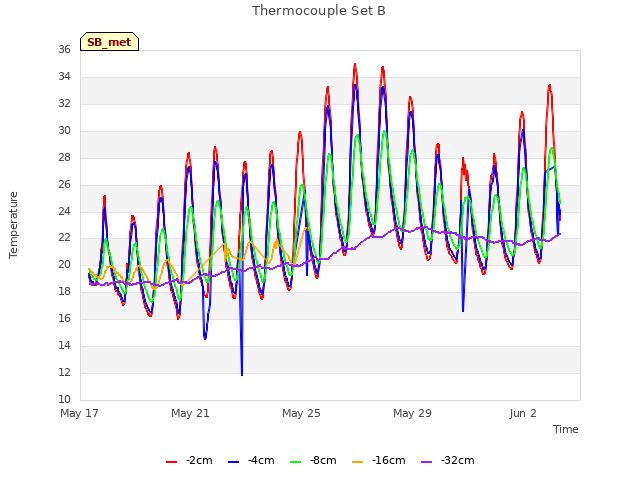Click the green -8cm legend color marker
640x480 pixels.
pyautogui.click(x=296, y=462)
